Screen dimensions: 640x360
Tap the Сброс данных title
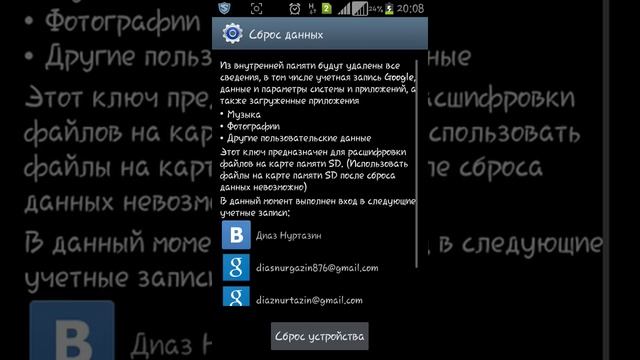pyautogui.click(x=286, y=35)
